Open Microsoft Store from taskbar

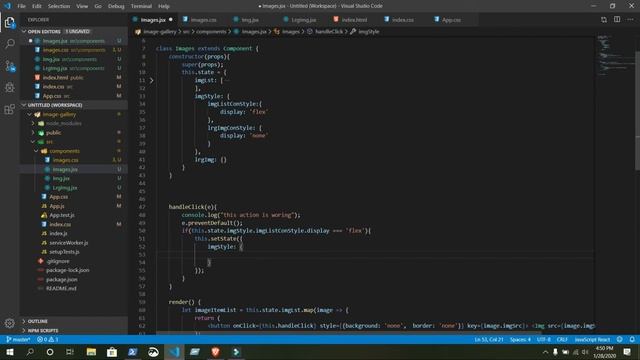click(112, 352)
